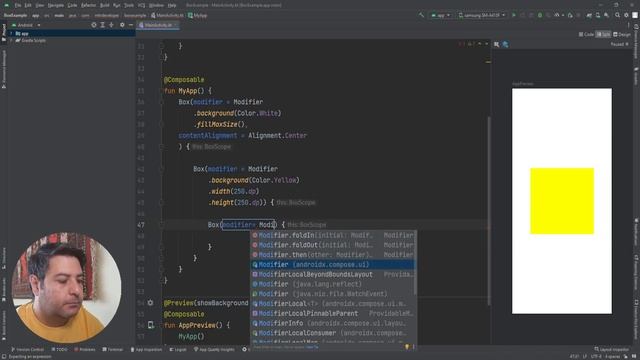Click the editor vertical scrollbar
Viewport: 640px width, 360px height.
click(x=489, y=210)
